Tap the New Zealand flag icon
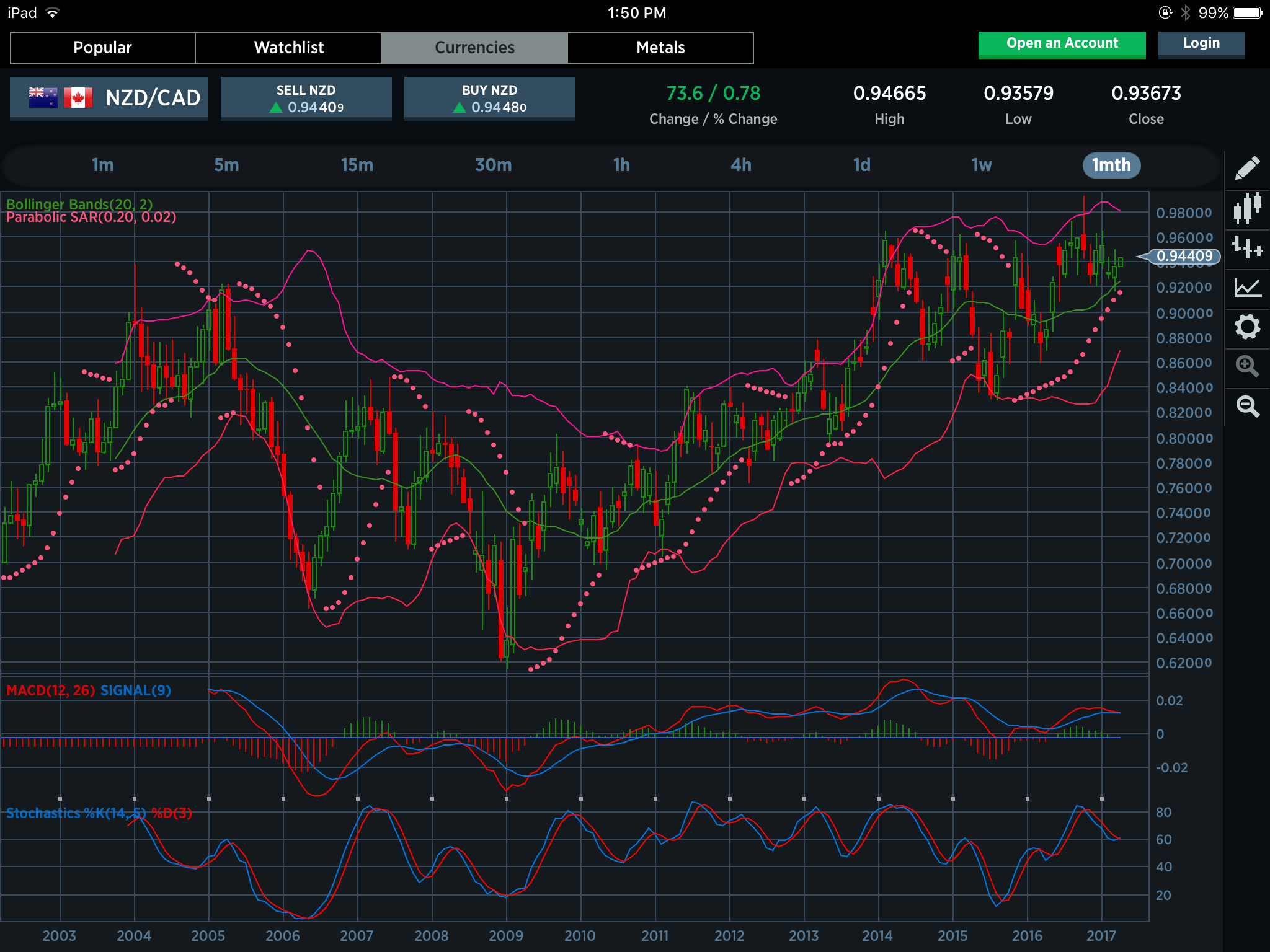The image size is (1270, 952). point(43,97)
